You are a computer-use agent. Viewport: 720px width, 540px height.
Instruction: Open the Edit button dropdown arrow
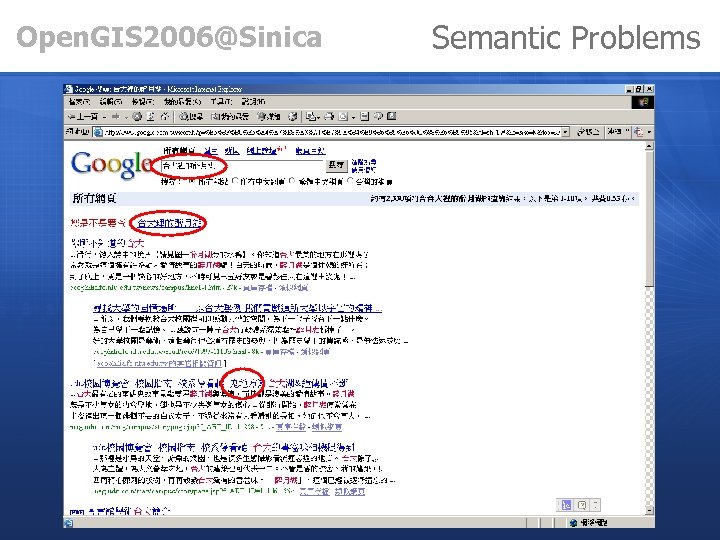coord(353,118)
